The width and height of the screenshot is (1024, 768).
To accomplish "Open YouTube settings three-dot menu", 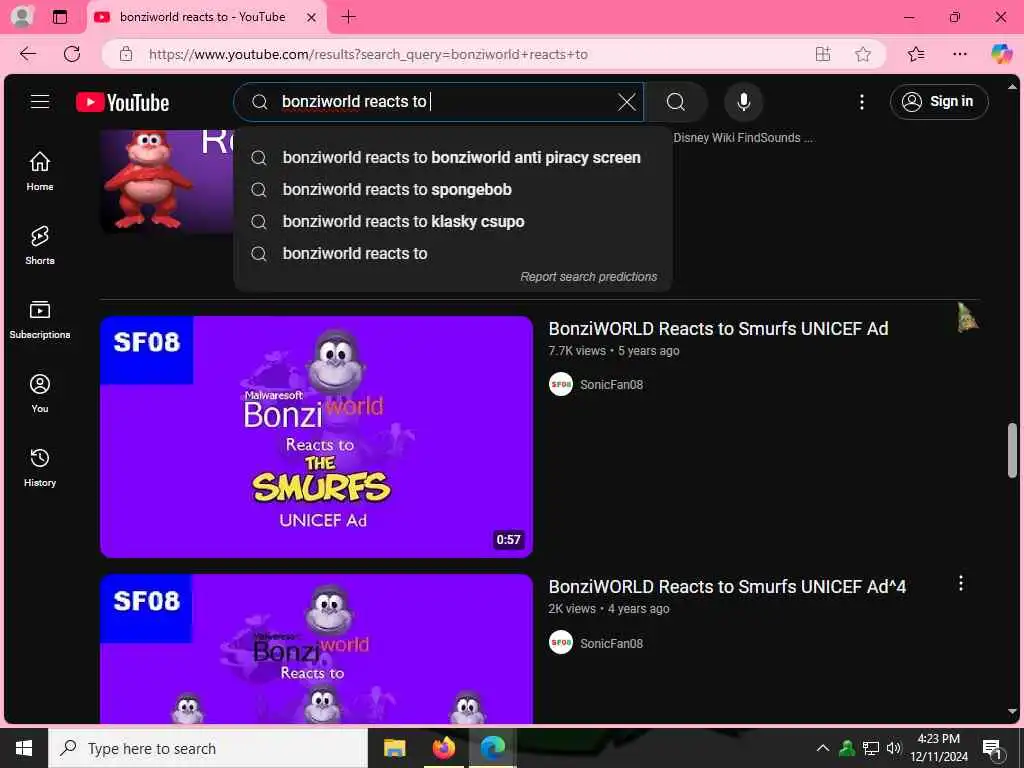I will point(862,102).
